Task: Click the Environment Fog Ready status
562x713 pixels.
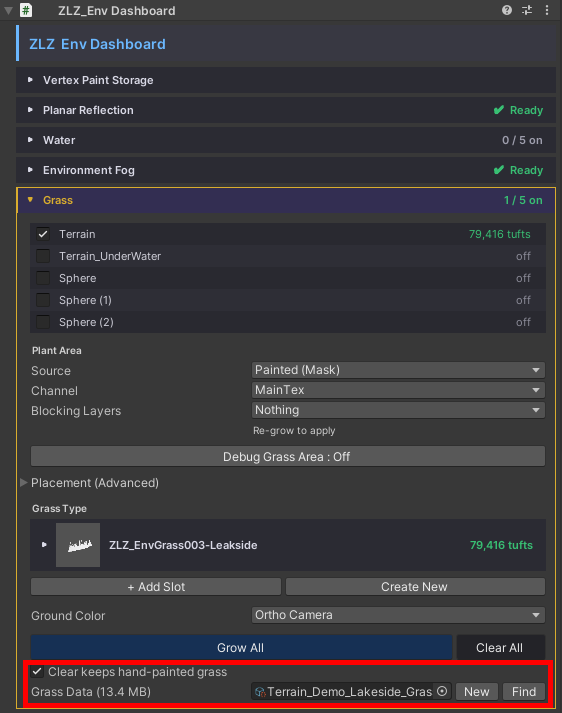Action: (x=518, y=170)
